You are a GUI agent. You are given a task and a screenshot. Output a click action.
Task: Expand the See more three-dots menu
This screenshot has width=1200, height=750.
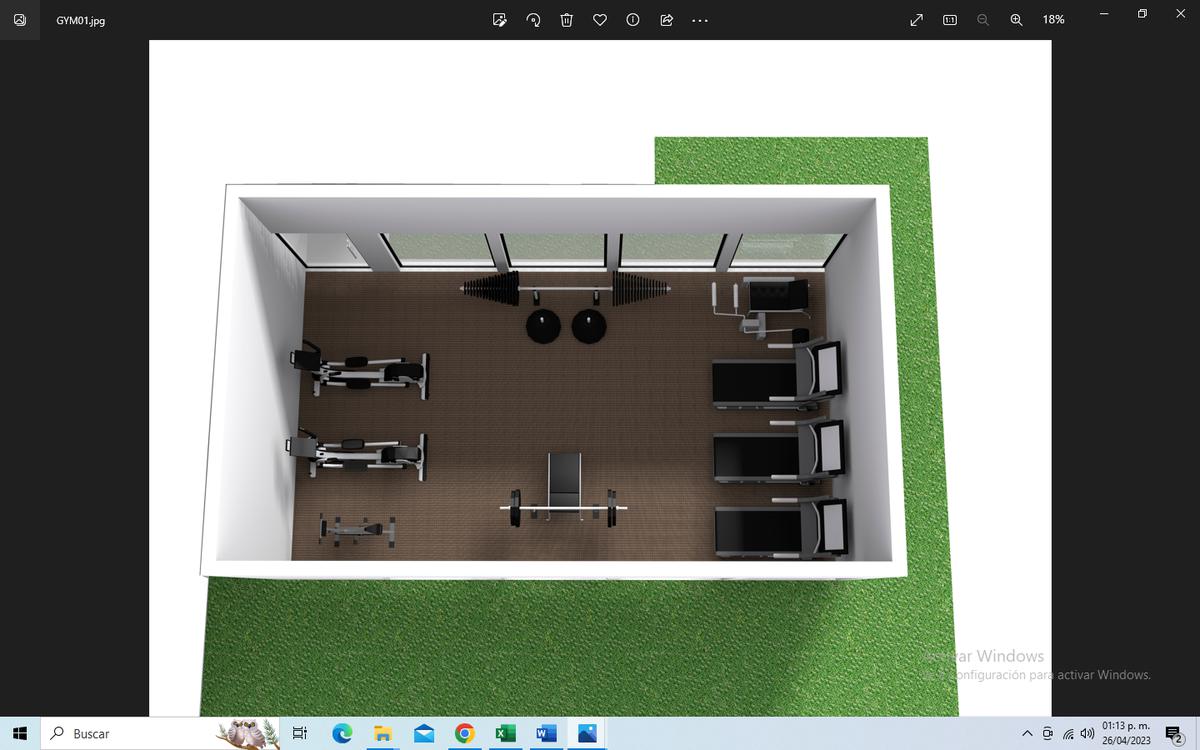coord(699,20)
